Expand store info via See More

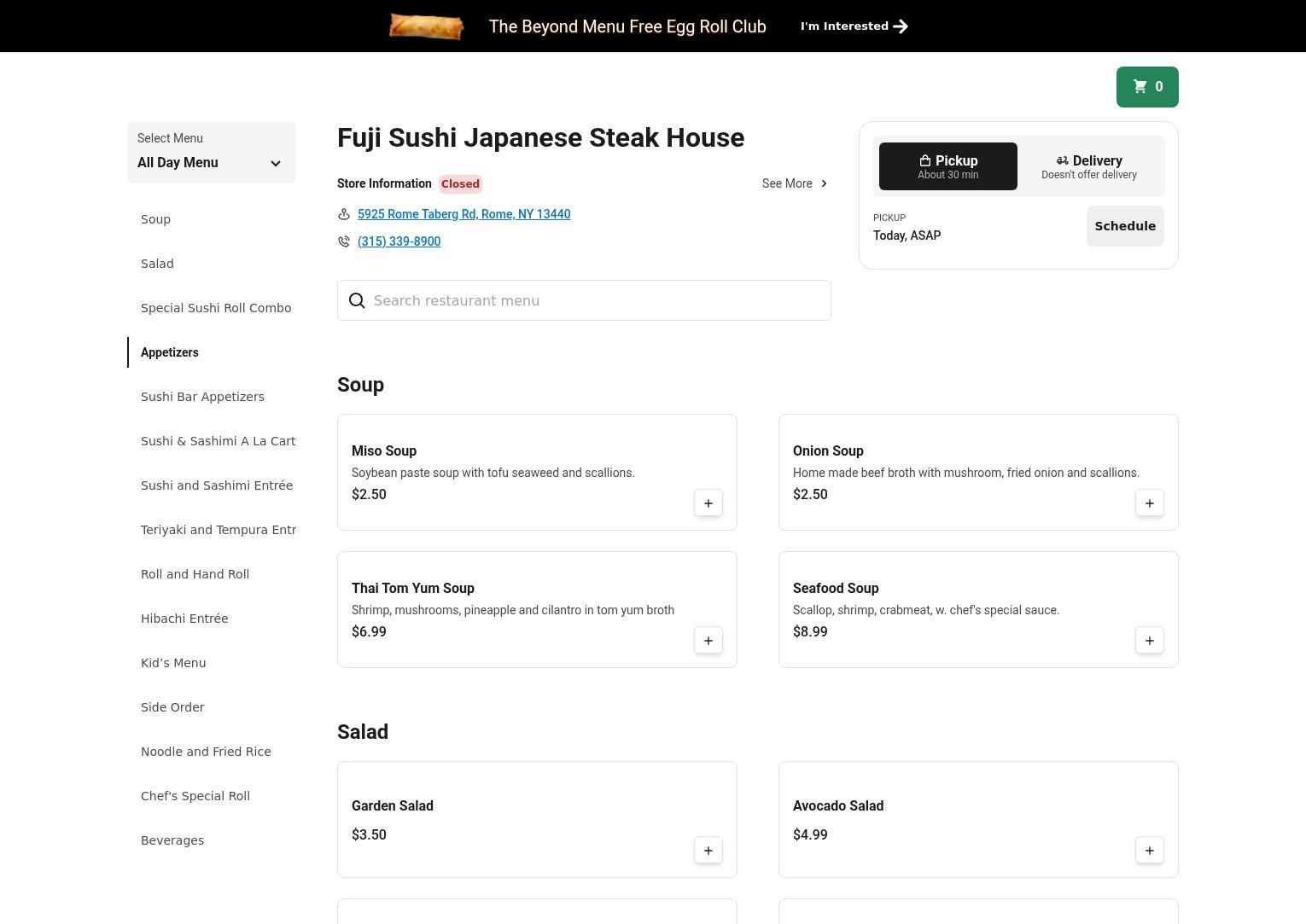(x=794, y=183)
